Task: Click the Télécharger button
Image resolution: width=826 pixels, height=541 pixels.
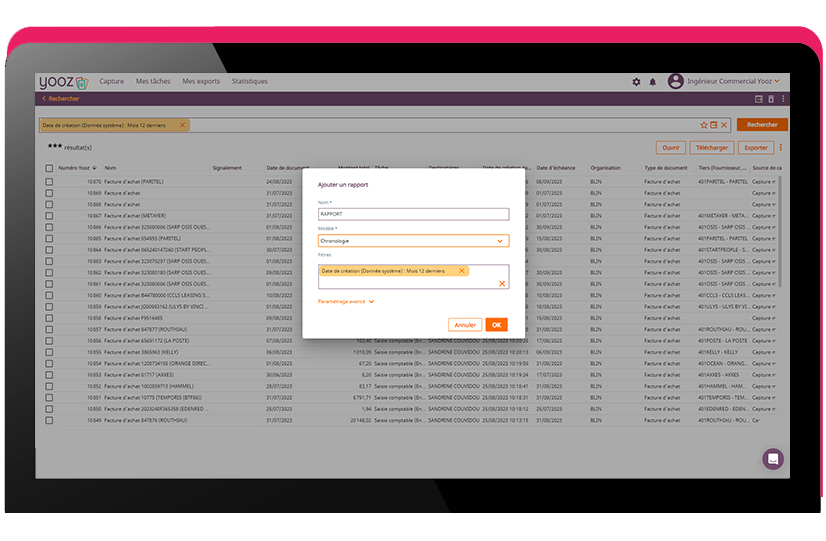Action: (x=712, y=147)
